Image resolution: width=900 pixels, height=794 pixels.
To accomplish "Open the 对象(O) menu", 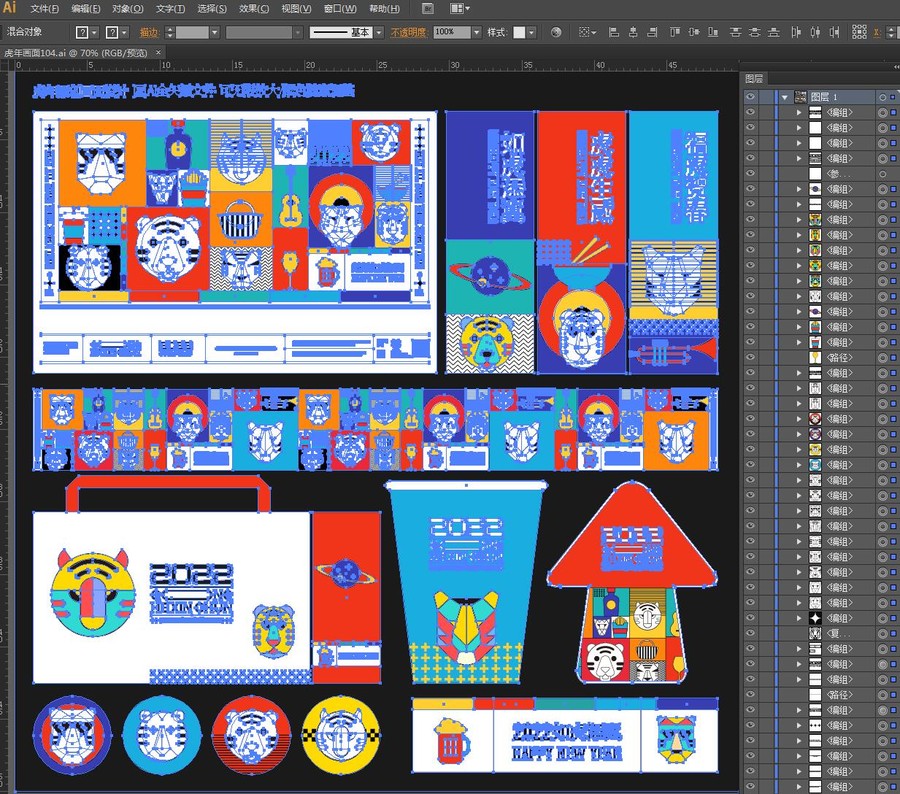I will point(127,9).
